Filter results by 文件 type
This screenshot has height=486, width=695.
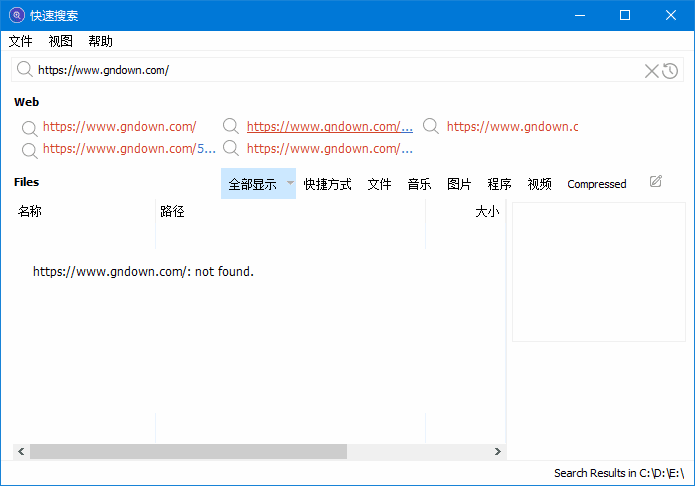tap(379, 184)
